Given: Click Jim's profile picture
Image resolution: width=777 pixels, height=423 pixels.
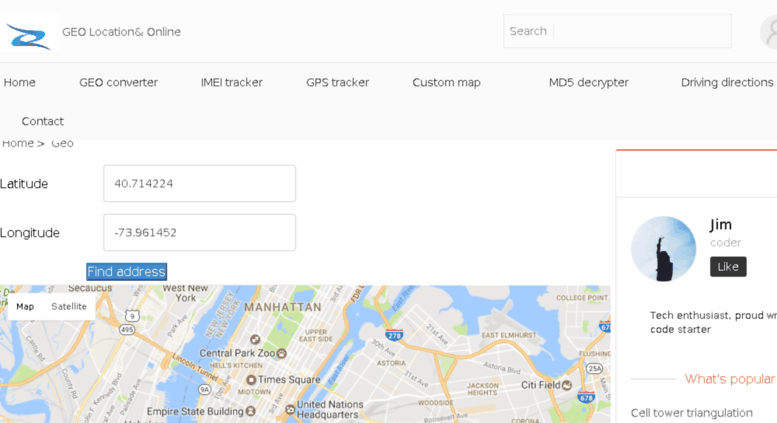Looking at the screenshot, I should 664,249.
